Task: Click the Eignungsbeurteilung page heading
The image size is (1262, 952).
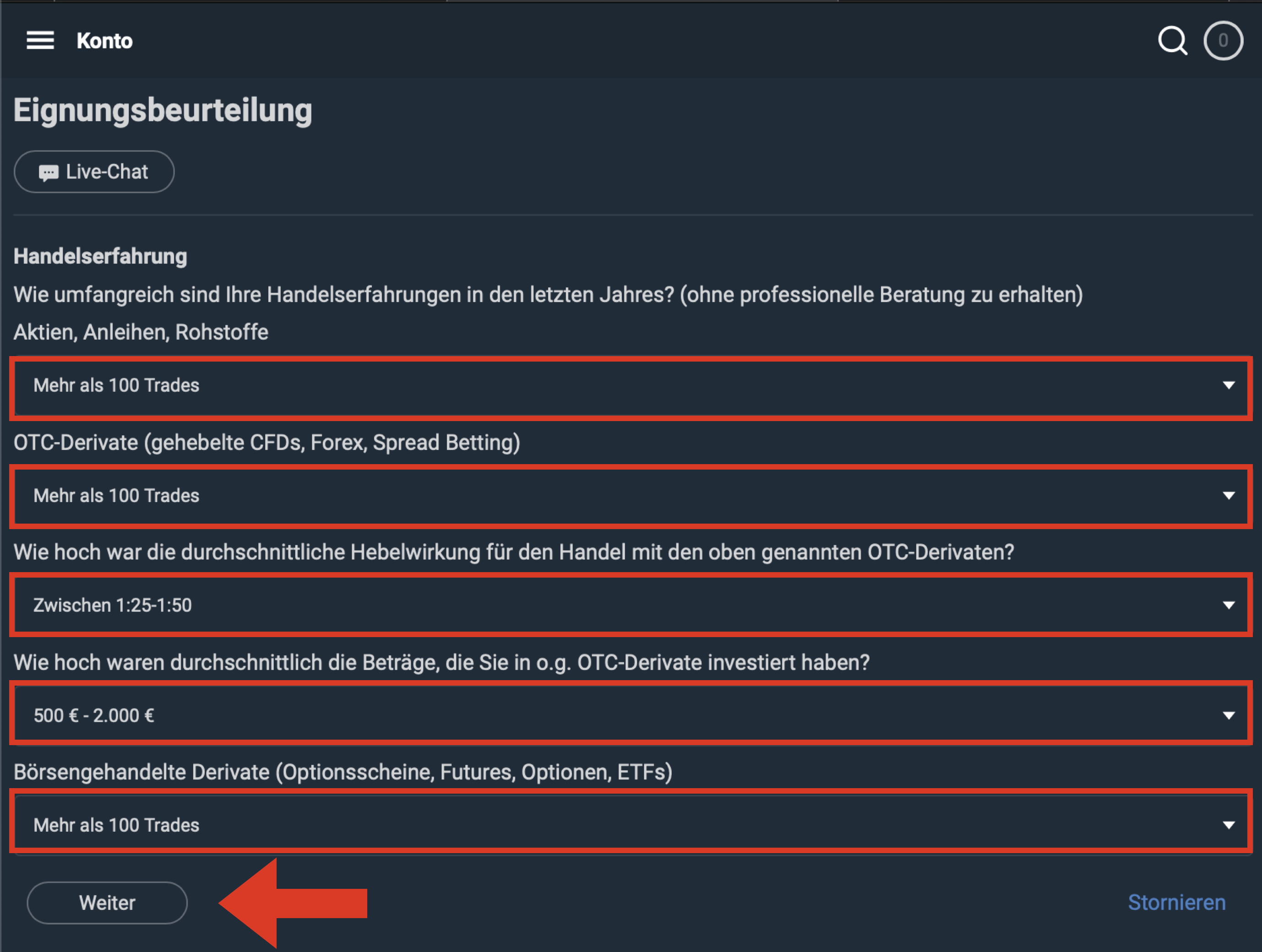Action: pos(163,110)
